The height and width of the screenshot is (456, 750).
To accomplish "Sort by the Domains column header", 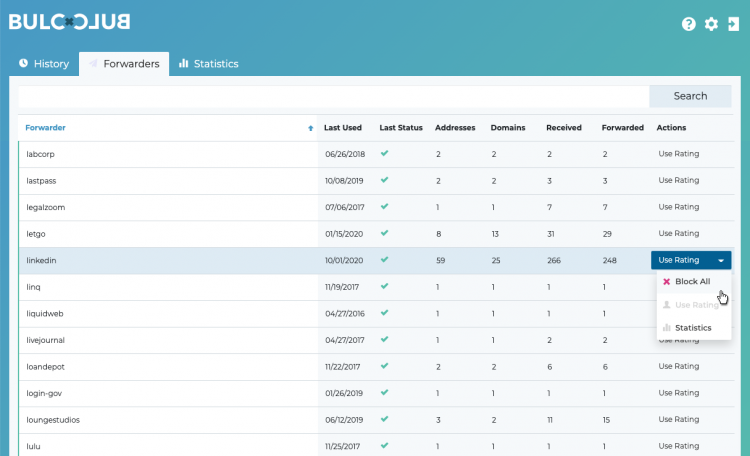I will pyautogui.click(x=508, y=128).
